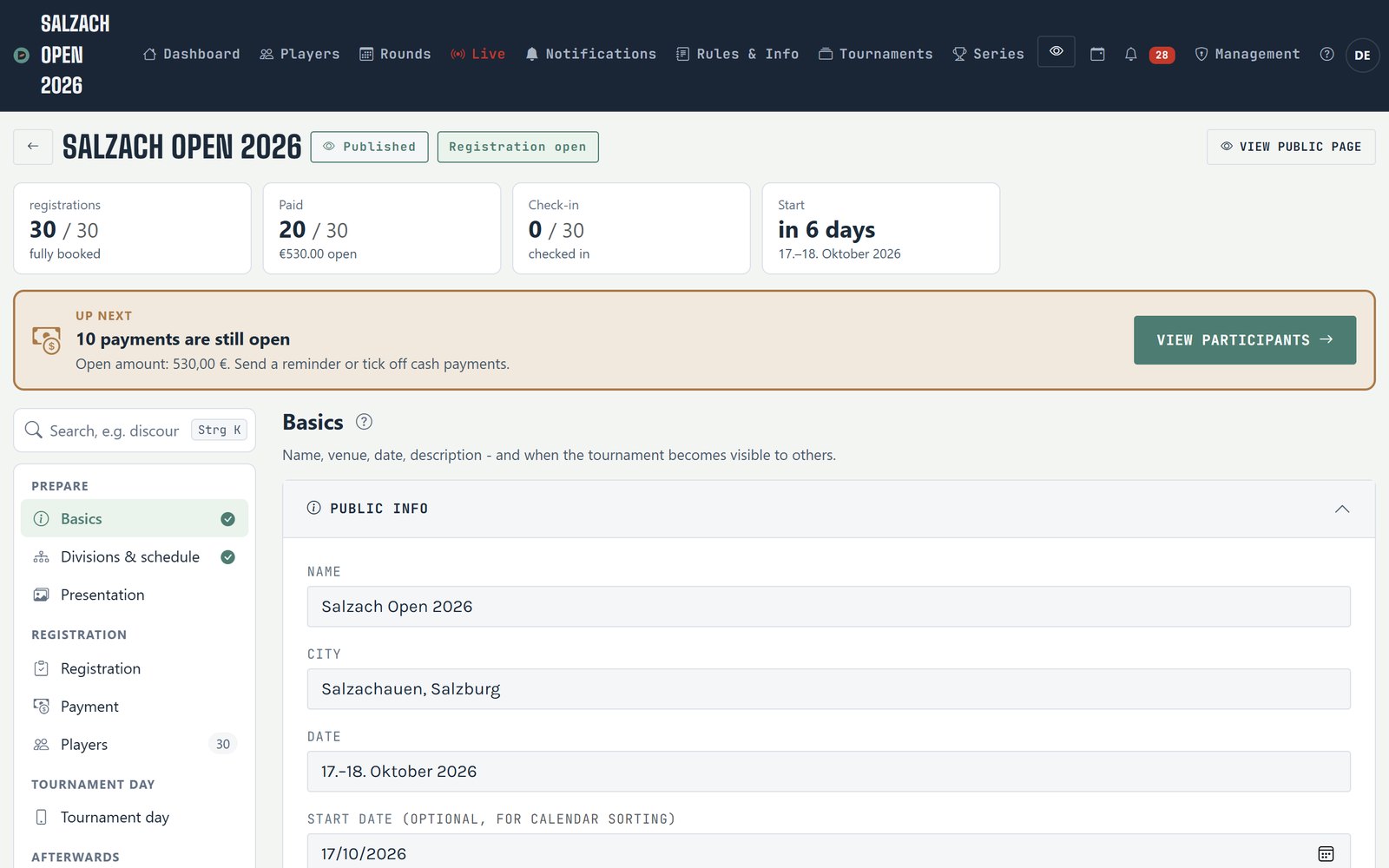Screen dimensions: 1389x868
Task: Collapse the Public Info section chevron
Action: coord(1342,509)
